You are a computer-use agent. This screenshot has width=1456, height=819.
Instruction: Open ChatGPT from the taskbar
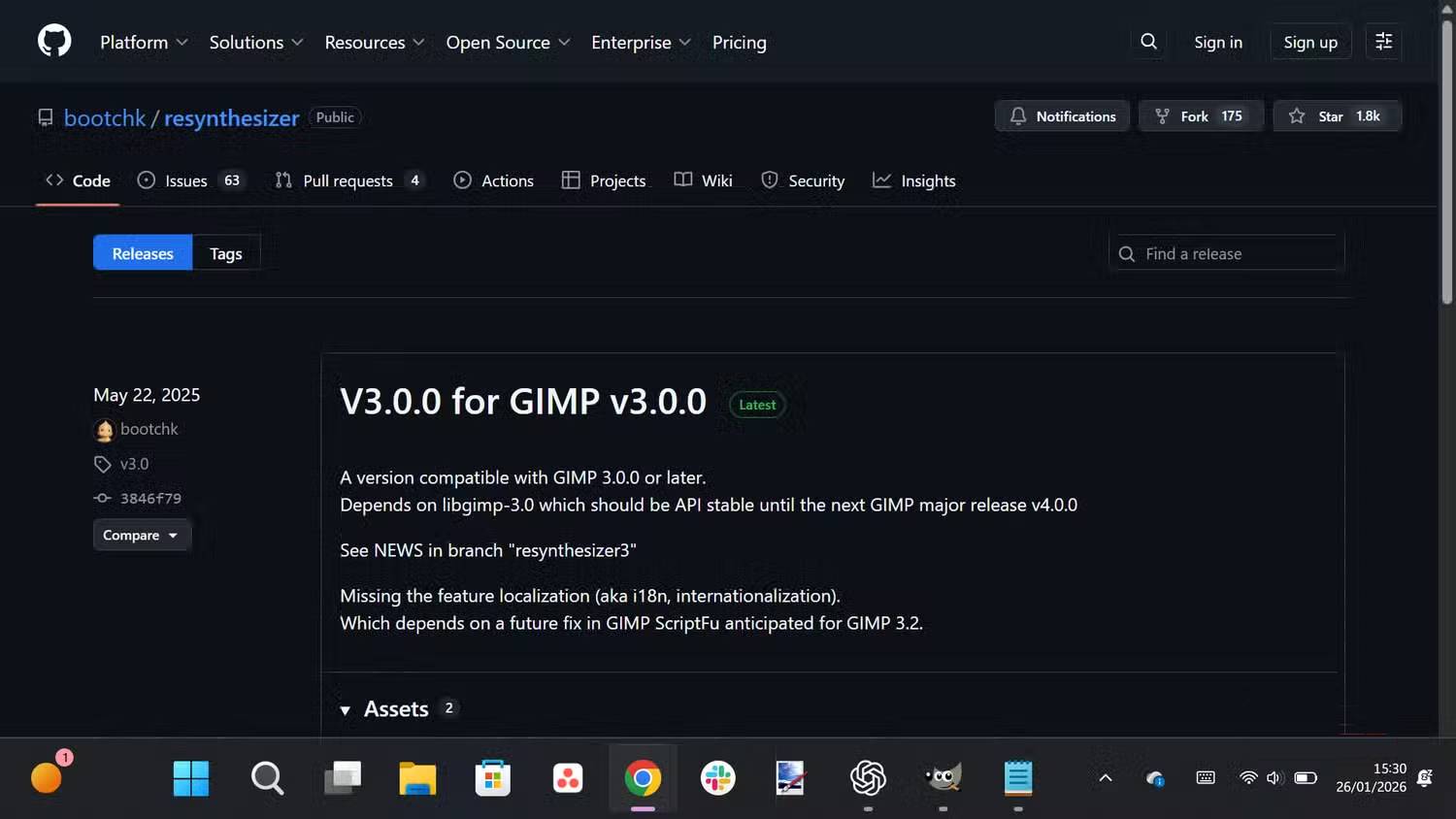coord(867,777)
